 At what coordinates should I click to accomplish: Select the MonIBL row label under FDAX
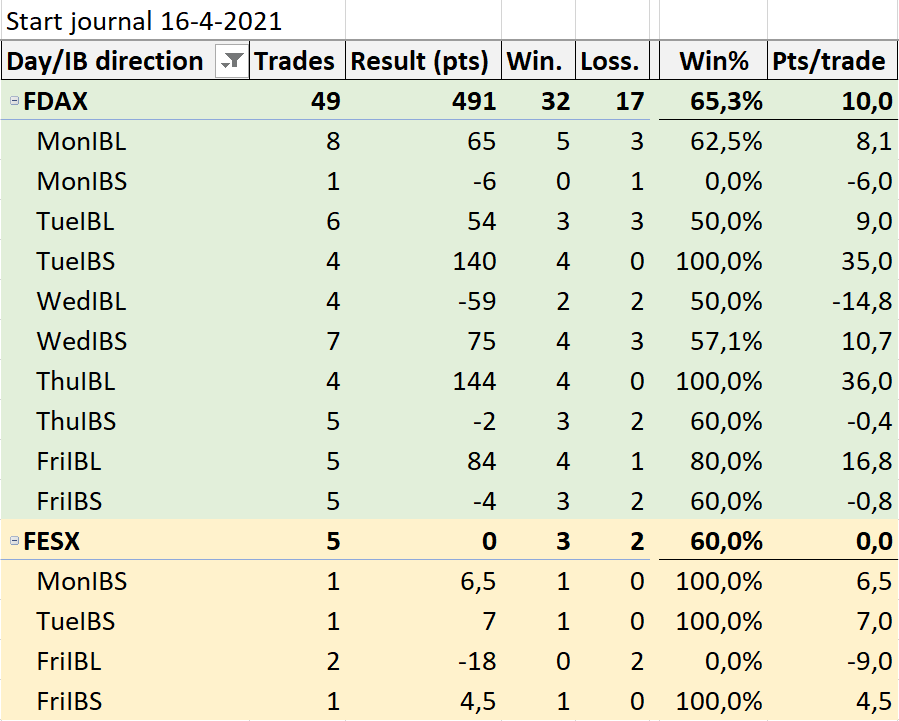[x=81, y=141]
